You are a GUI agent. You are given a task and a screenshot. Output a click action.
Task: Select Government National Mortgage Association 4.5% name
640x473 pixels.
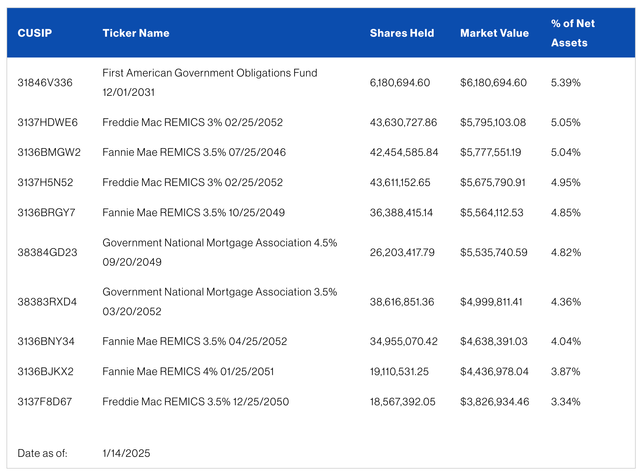point(220,252)
